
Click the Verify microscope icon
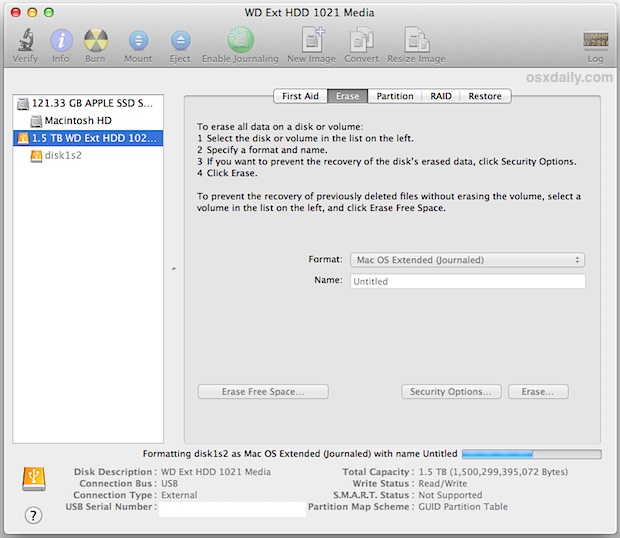click(x=25, y=40)
